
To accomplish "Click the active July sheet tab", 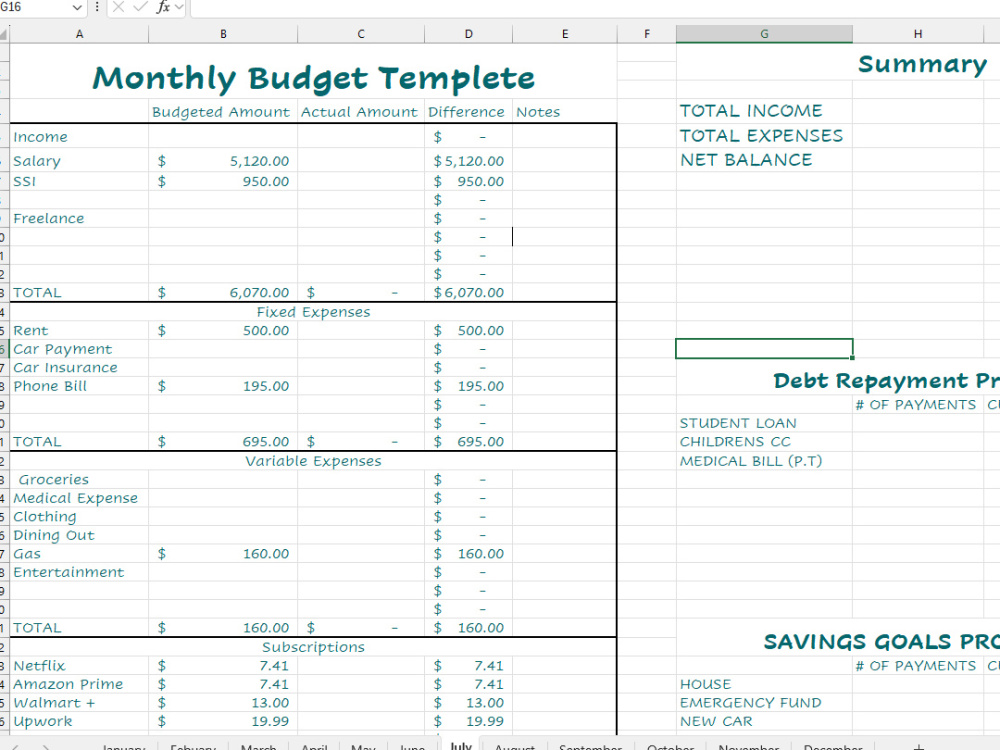I will click(460, 744).
